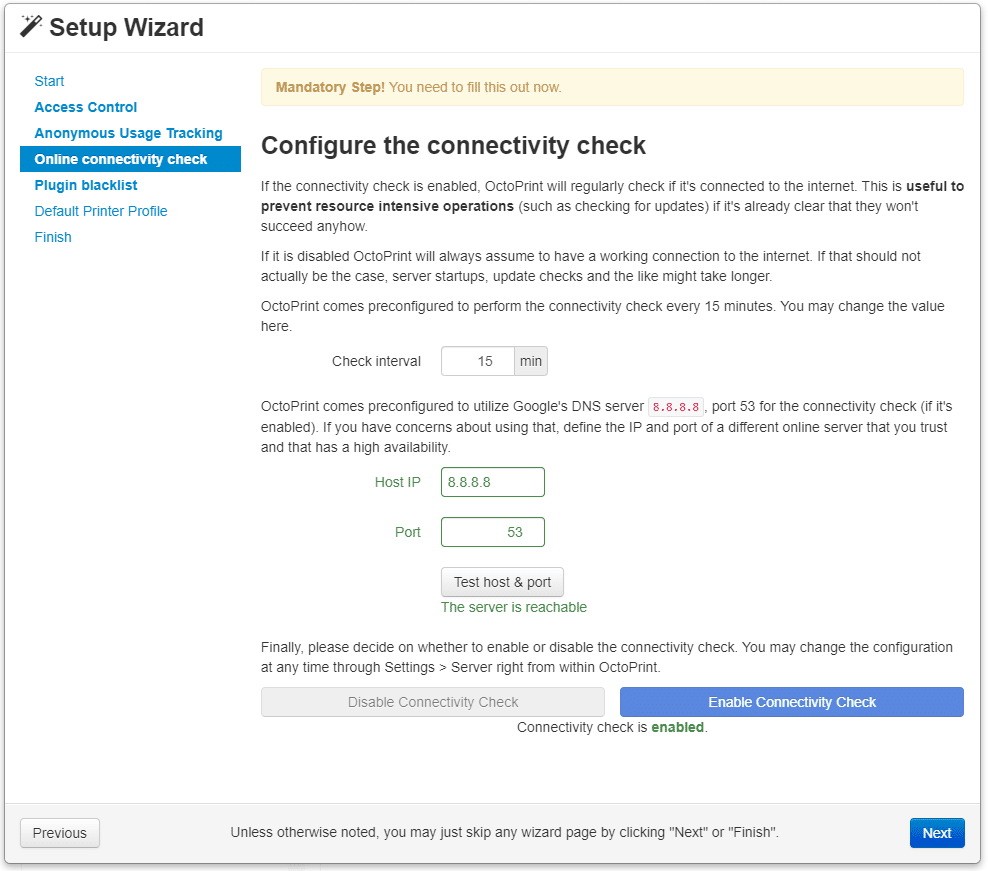
Task: Select the Online connectivity check step
Action: pyautogui.click(x=121, y=159)
